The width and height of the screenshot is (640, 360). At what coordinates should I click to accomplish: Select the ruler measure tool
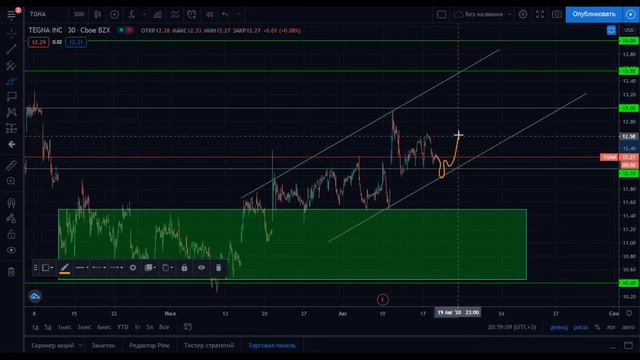11,165
